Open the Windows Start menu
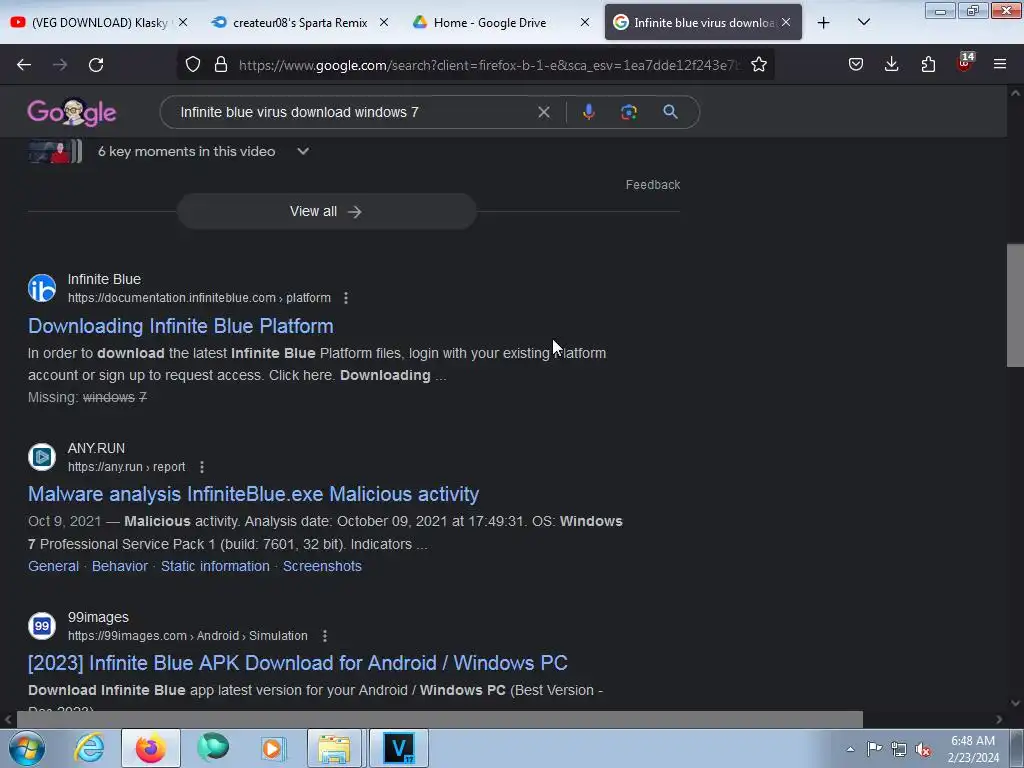Screen dimensions: 1024x768 27,748
